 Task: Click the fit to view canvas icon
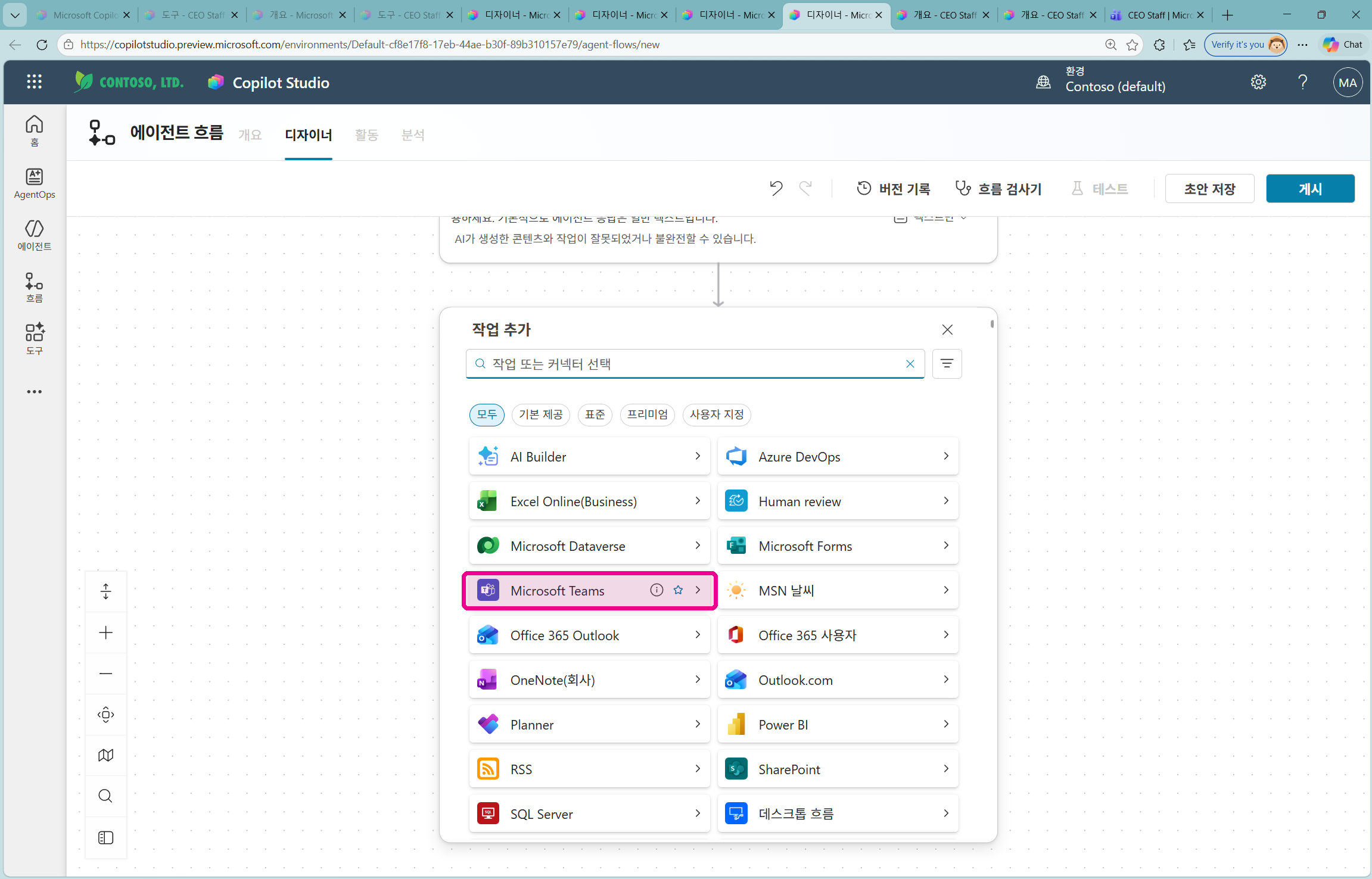coord(106,715)
